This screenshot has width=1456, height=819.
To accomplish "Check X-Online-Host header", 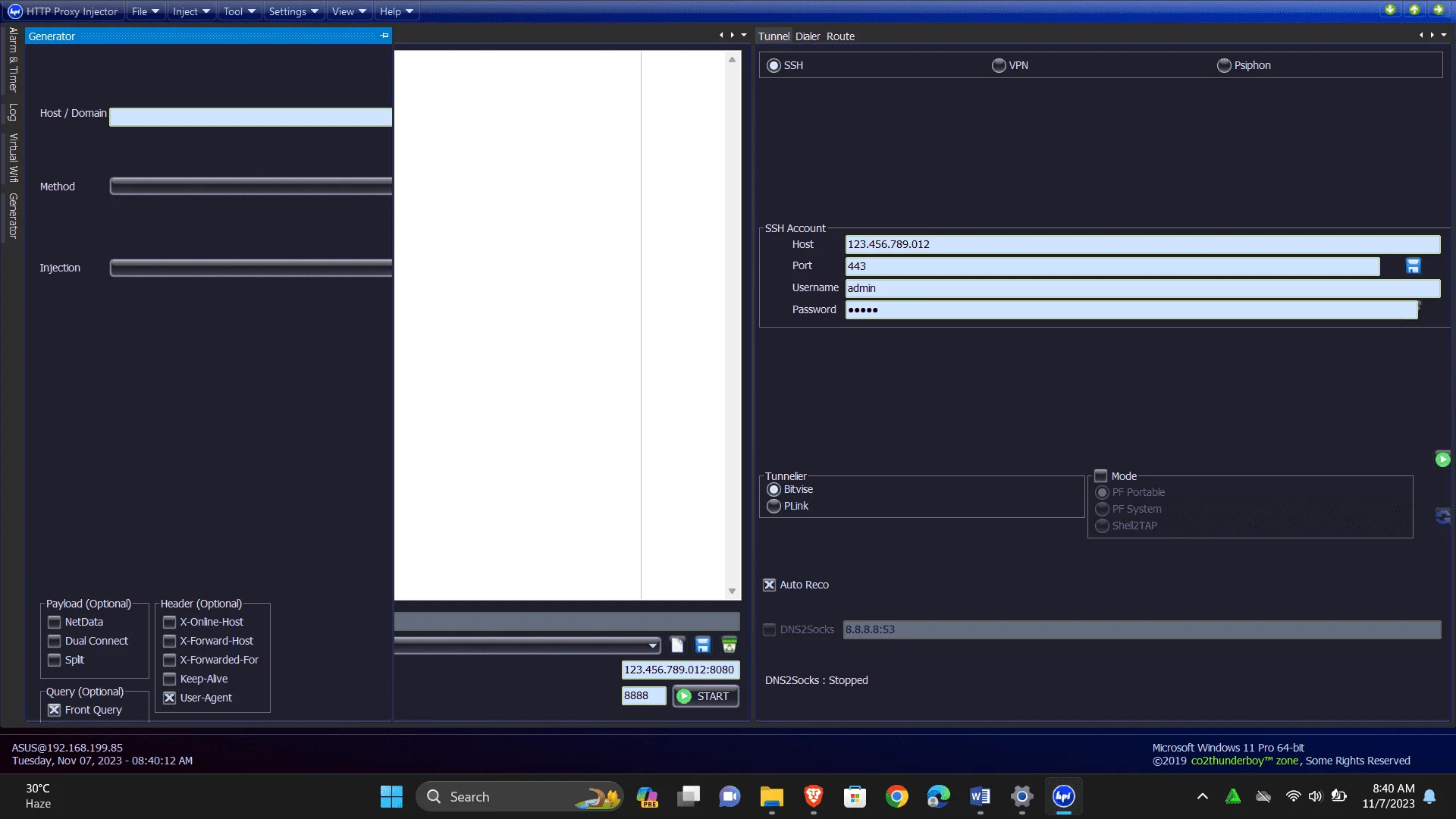I will tap(169, 622).
